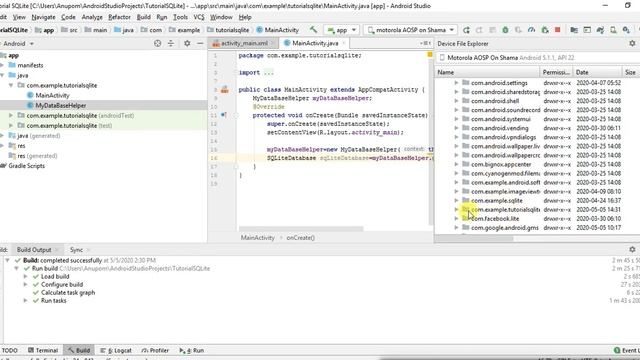Select the Build Output tab
Viewport: 640px width, 360px height.
(x=34, y=249)
